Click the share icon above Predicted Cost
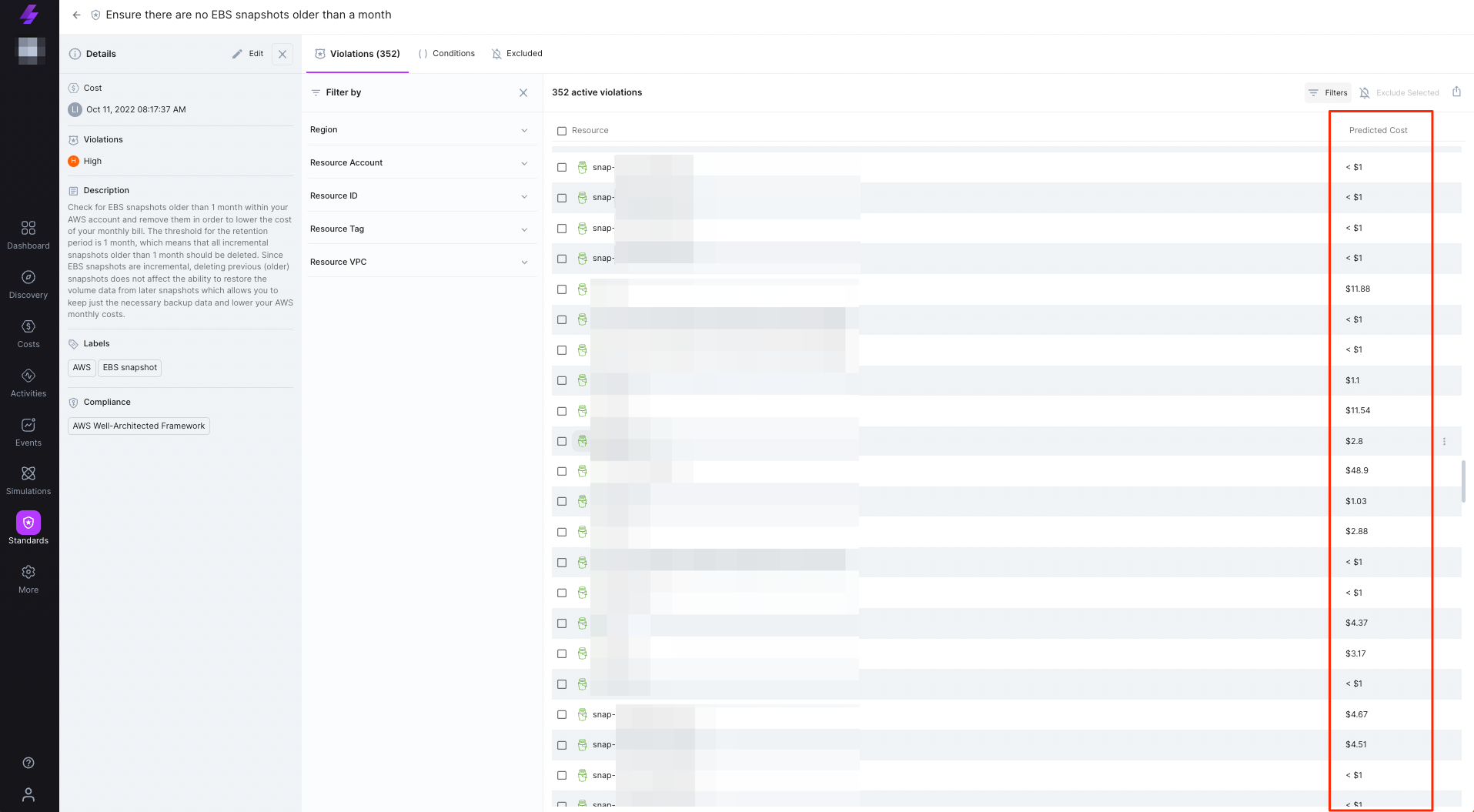This screenshot has width=1474, height=812. tap(1456, 92)
